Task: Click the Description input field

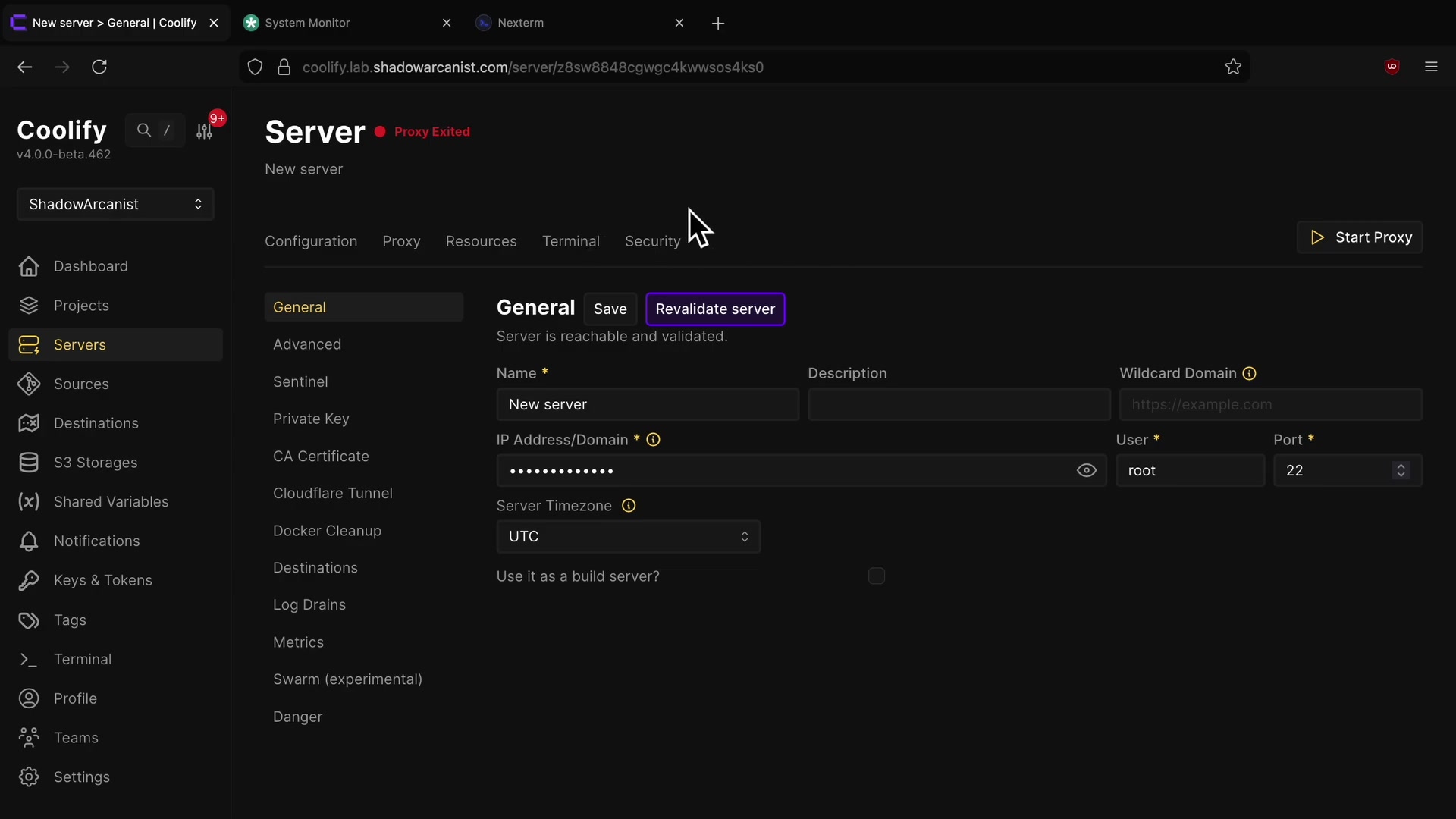Action: click(x=959, y=404)
